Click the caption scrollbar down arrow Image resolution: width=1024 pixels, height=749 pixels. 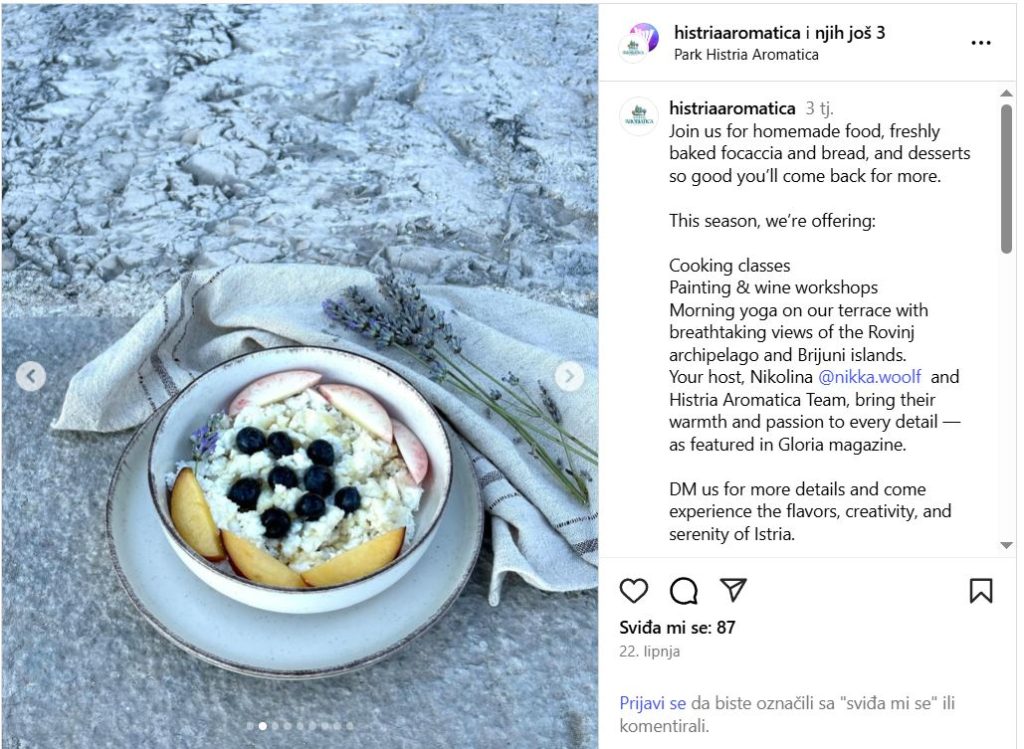tap(1006, 545)
